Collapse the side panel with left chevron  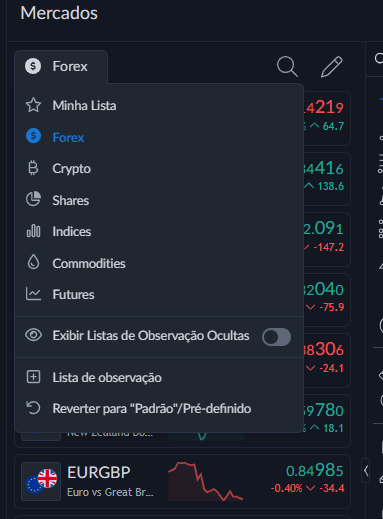(366, 471)
